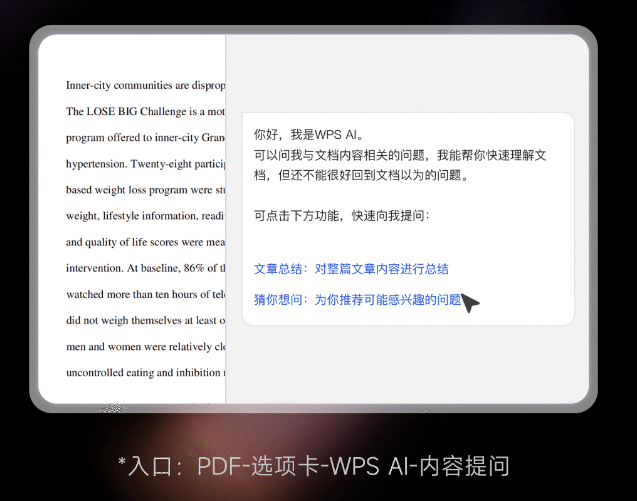Click the line 'program offered to inner-city'
The image size is (637, 501).
(x=145, y=137)
